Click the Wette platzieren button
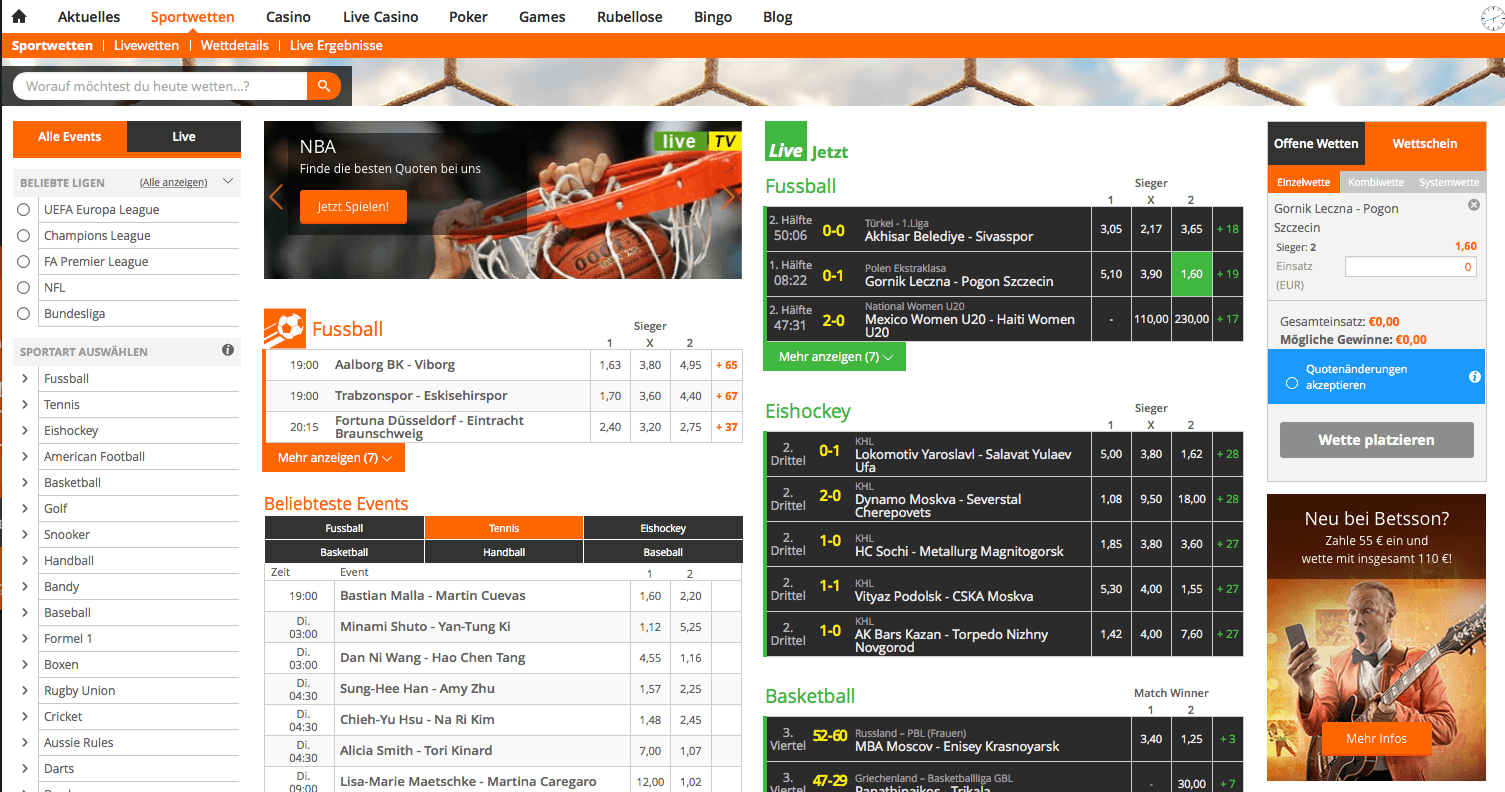 [1376, 440]
